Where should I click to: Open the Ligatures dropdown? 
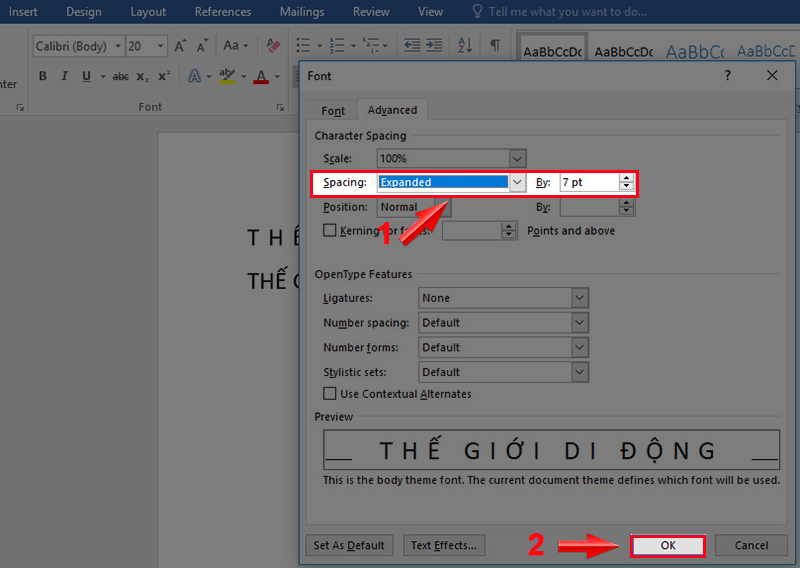click(x=579, y=298)
